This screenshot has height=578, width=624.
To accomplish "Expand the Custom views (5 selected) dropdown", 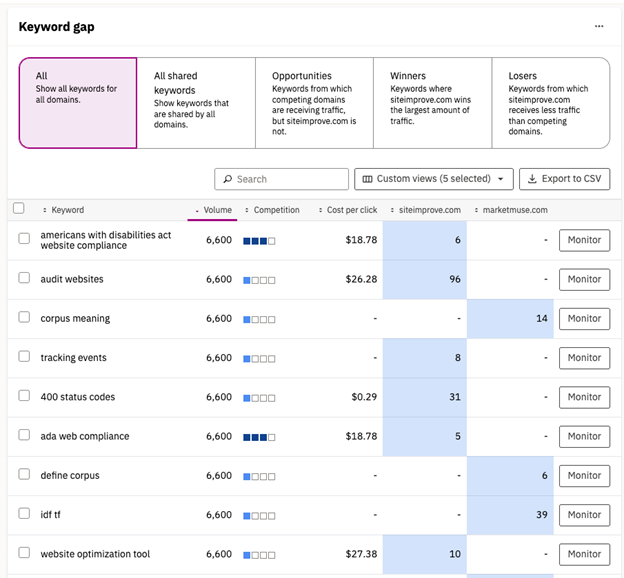I will coord(433,179).
